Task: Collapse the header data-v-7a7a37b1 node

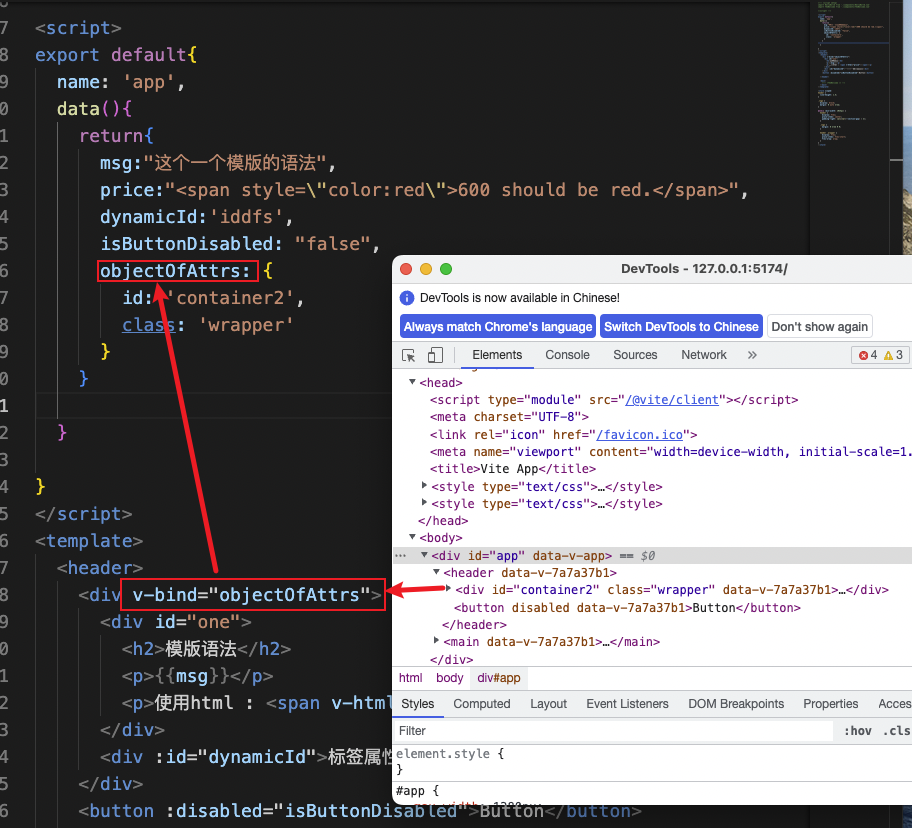Action: coord(436,572)
